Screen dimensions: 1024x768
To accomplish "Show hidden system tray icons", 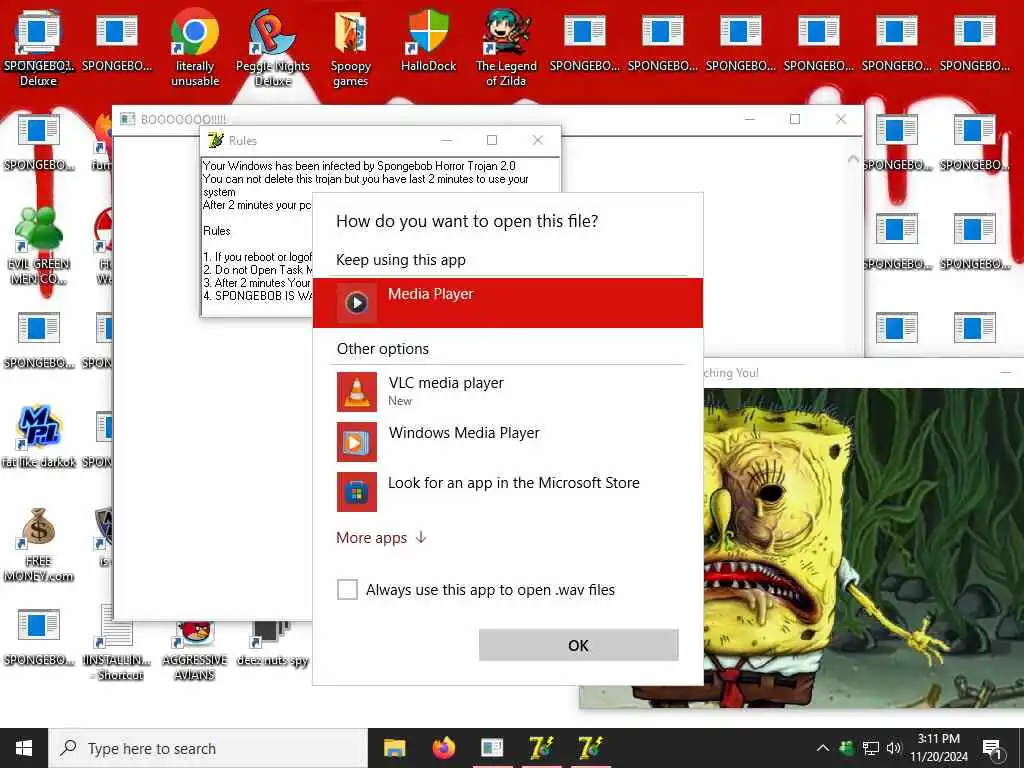I will (823, 748).
